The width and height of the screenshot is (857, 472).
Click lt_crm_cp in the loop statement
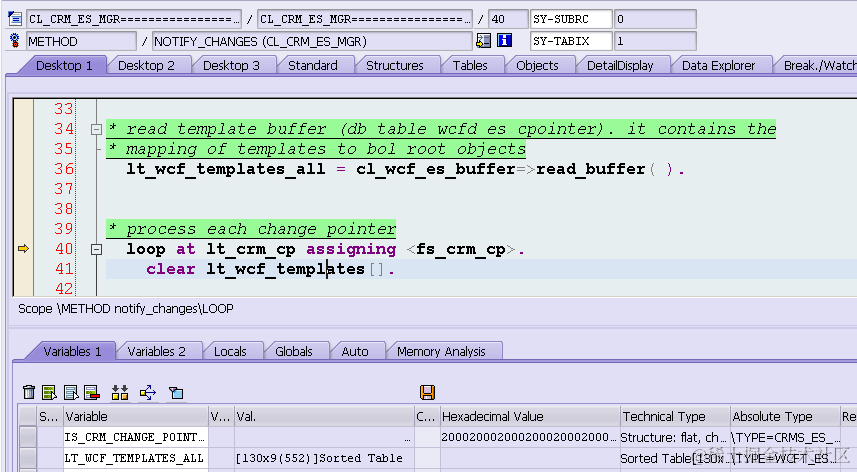251,250
